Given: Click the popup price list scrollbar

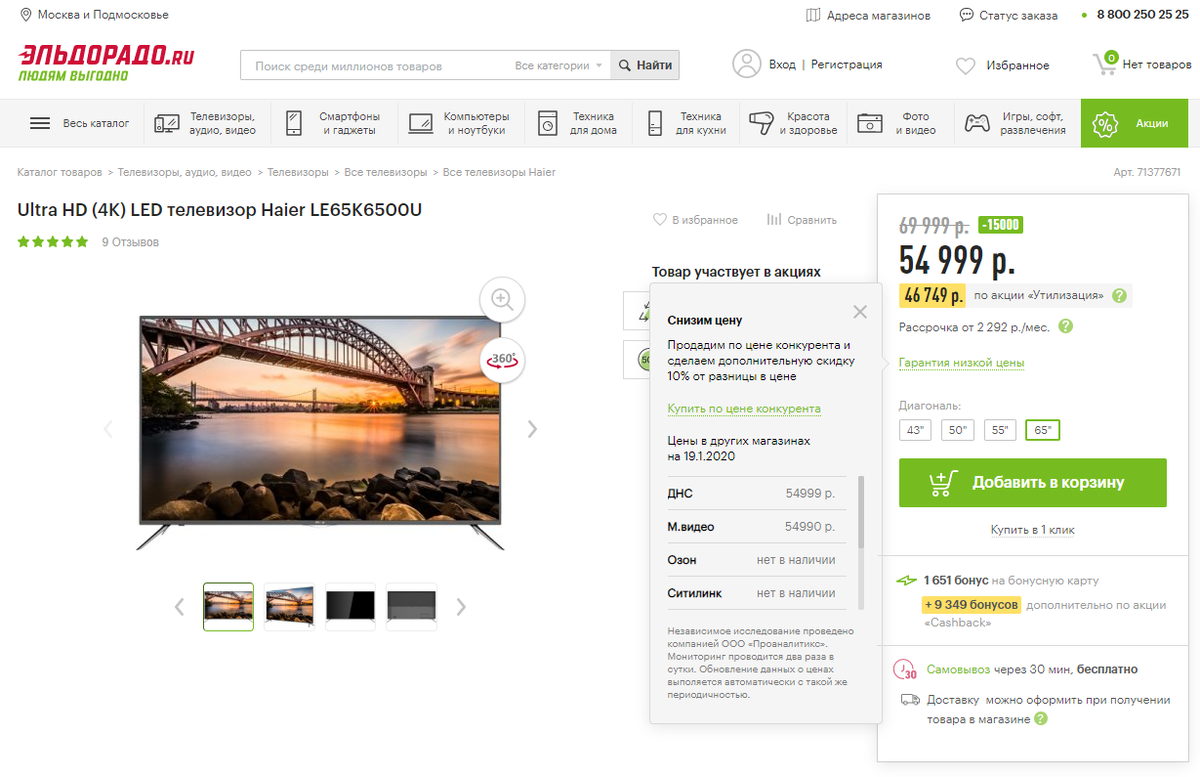Looking at the screenshot, I should tap(861, 512).
